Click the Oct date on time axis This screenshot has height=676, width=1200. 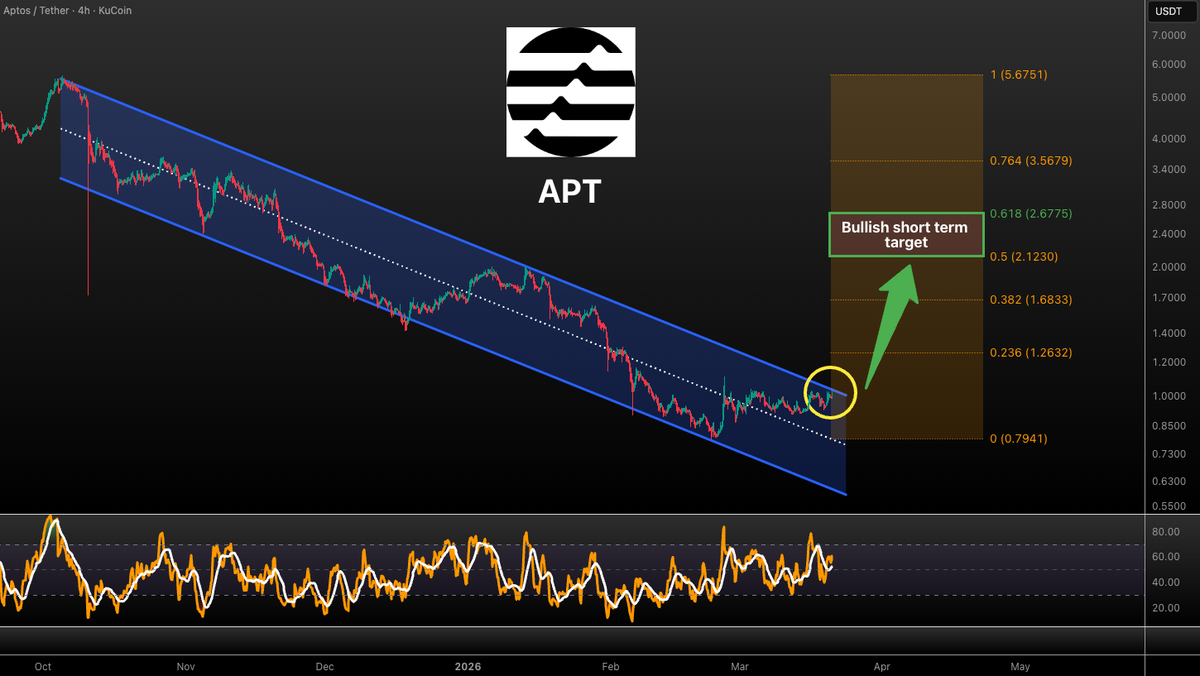click(x=43, y=666)
